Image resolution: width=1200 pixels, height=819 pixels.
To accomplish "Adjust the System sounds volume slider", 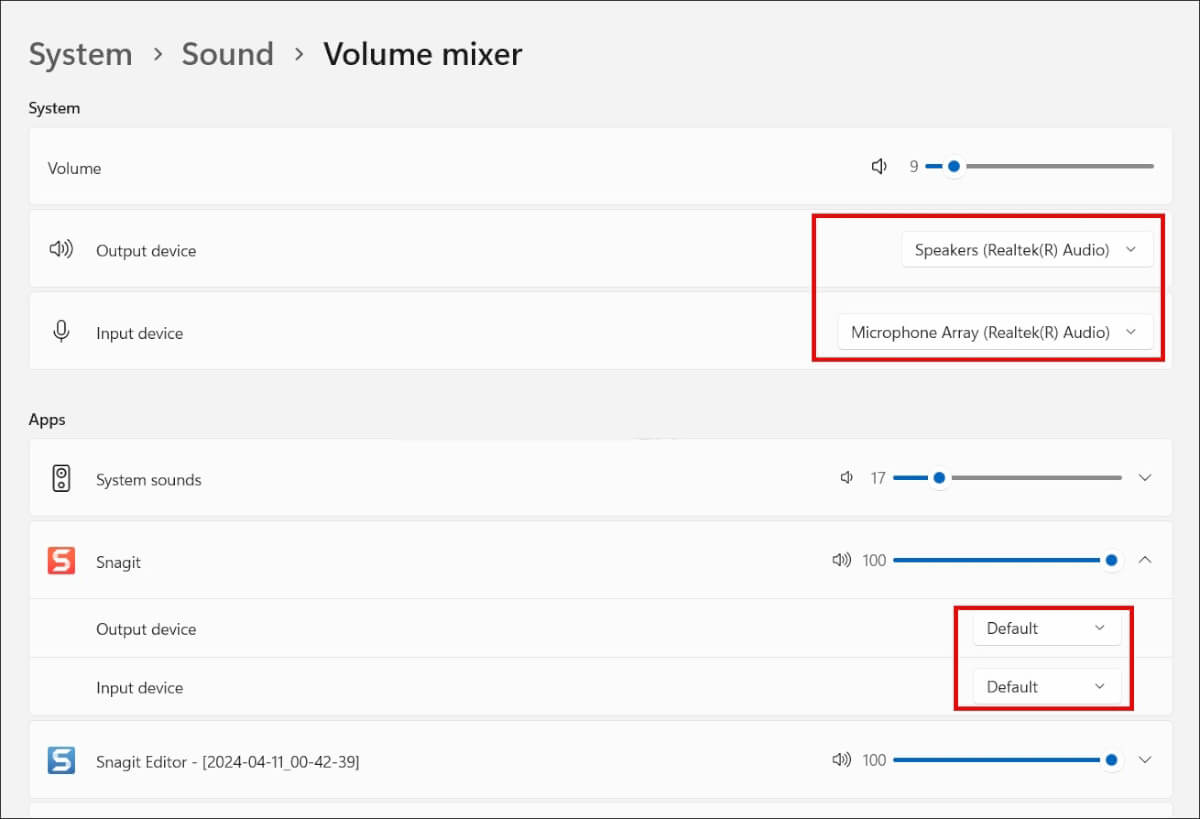I will (x=1007, y=479).
